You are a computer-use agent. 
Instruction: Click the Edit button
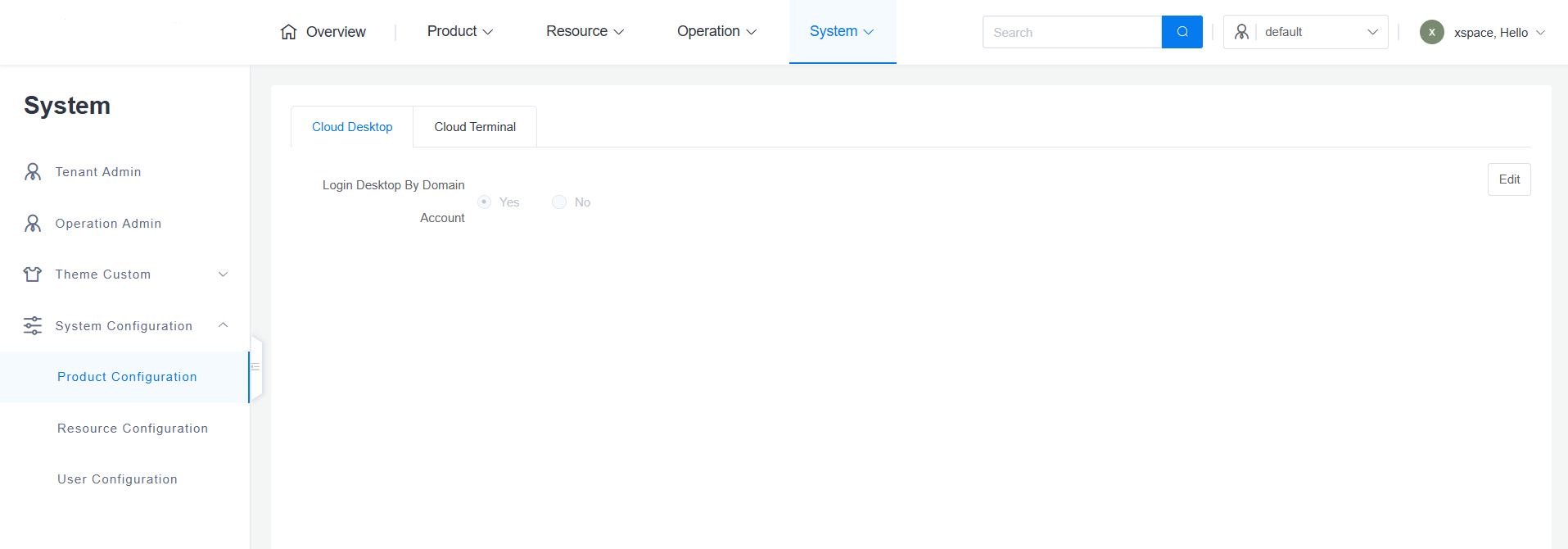(x=1508, y=179)
